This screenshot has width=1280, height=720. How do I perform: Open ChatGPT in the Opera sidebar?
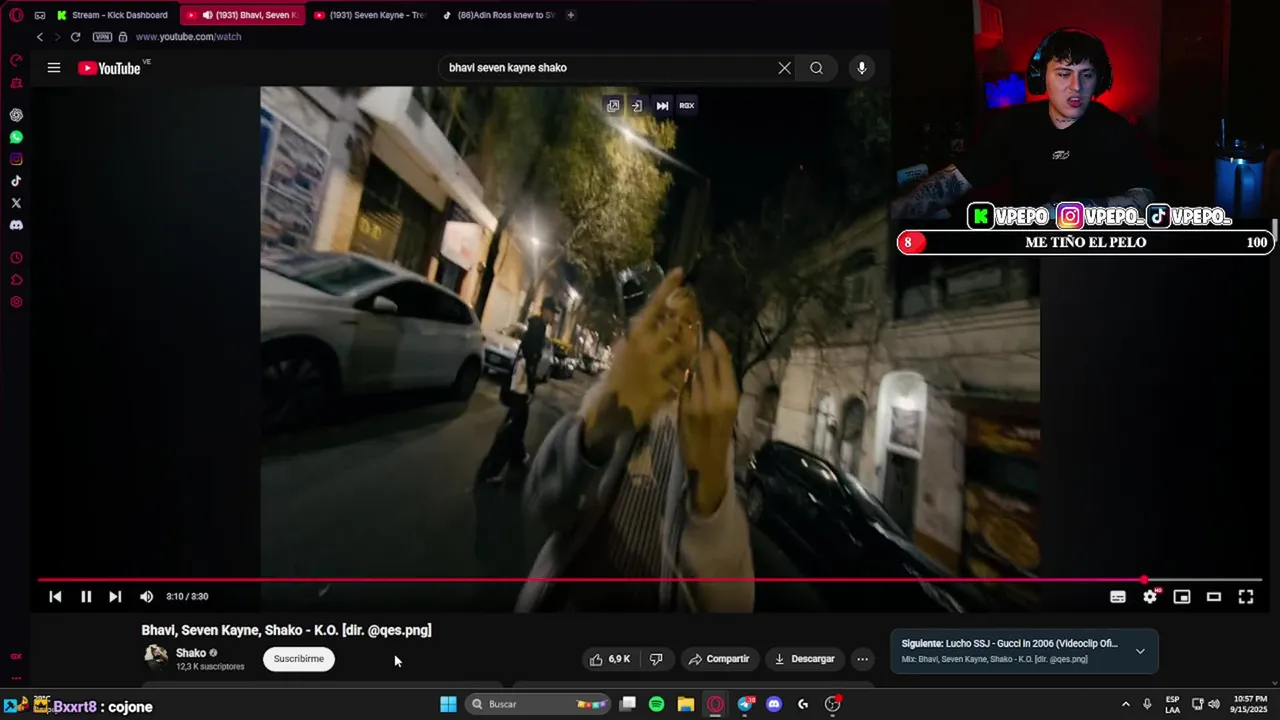click(16, 115)
